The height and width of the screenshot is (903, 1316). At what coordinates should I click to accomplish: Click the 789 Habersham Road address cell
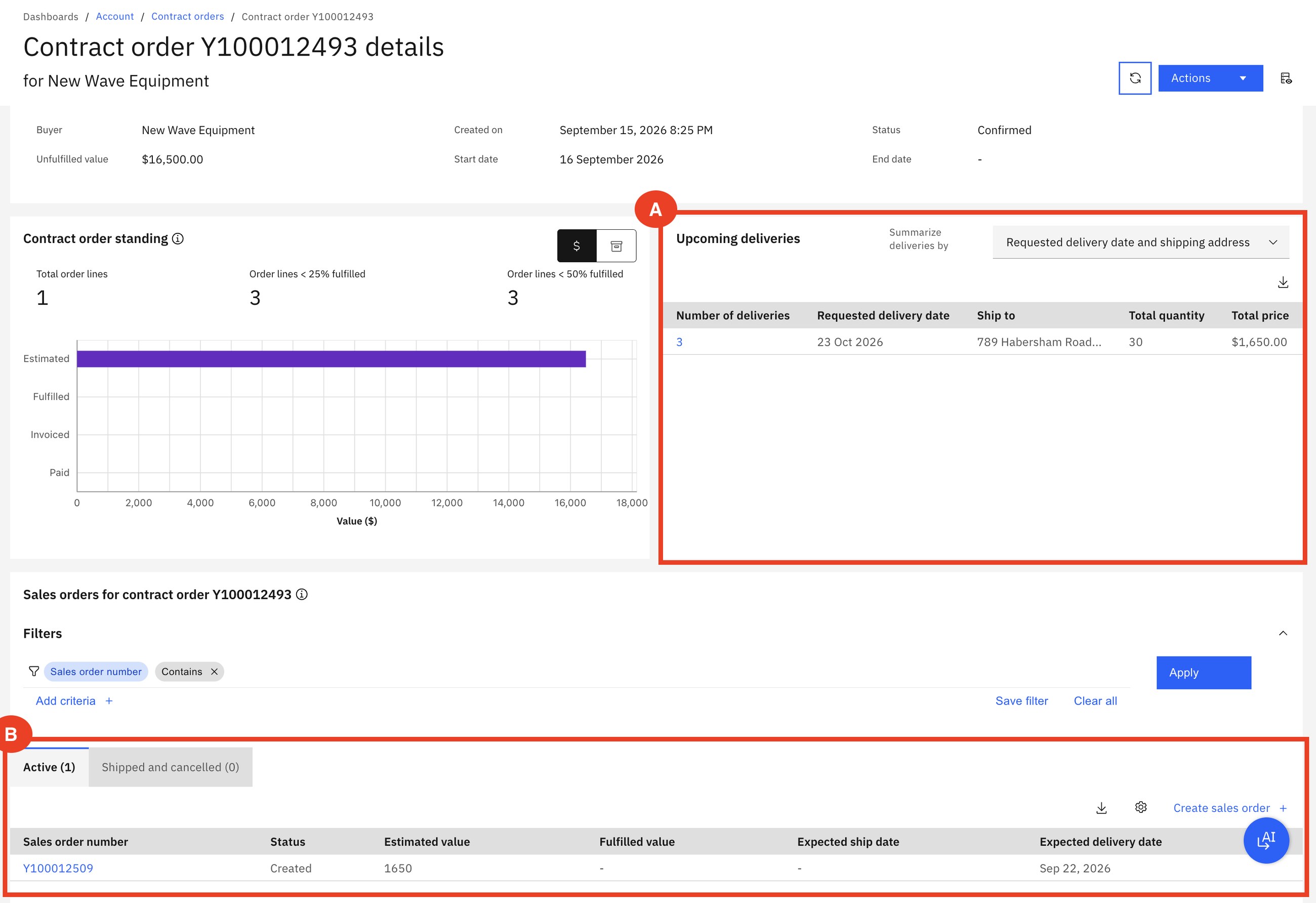(x=1039, y=342)
